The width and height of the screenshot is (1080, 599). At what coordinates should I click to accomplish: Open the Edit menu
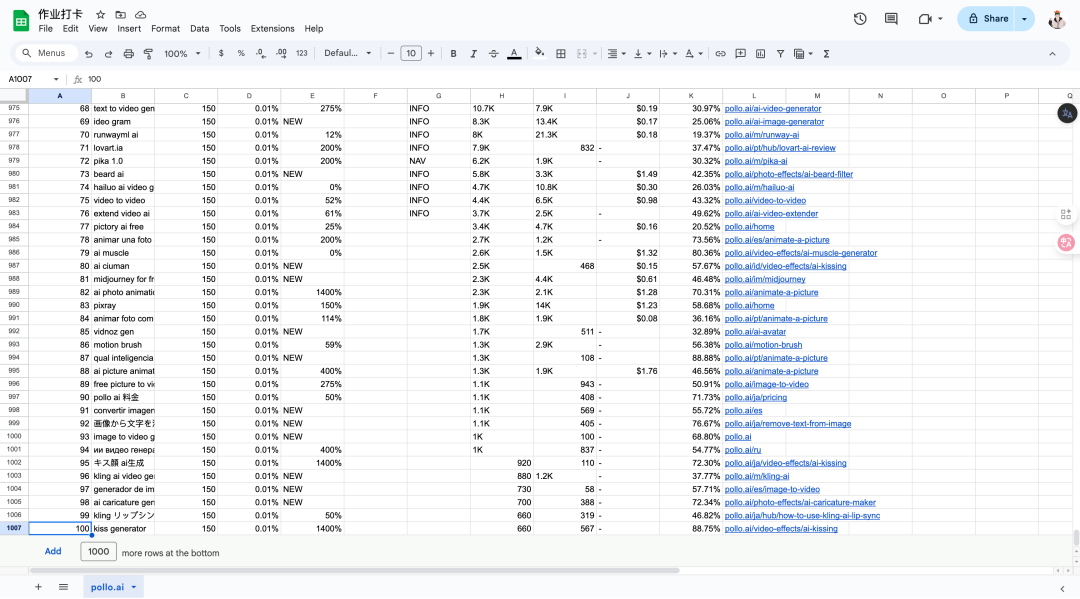[70, 29]
